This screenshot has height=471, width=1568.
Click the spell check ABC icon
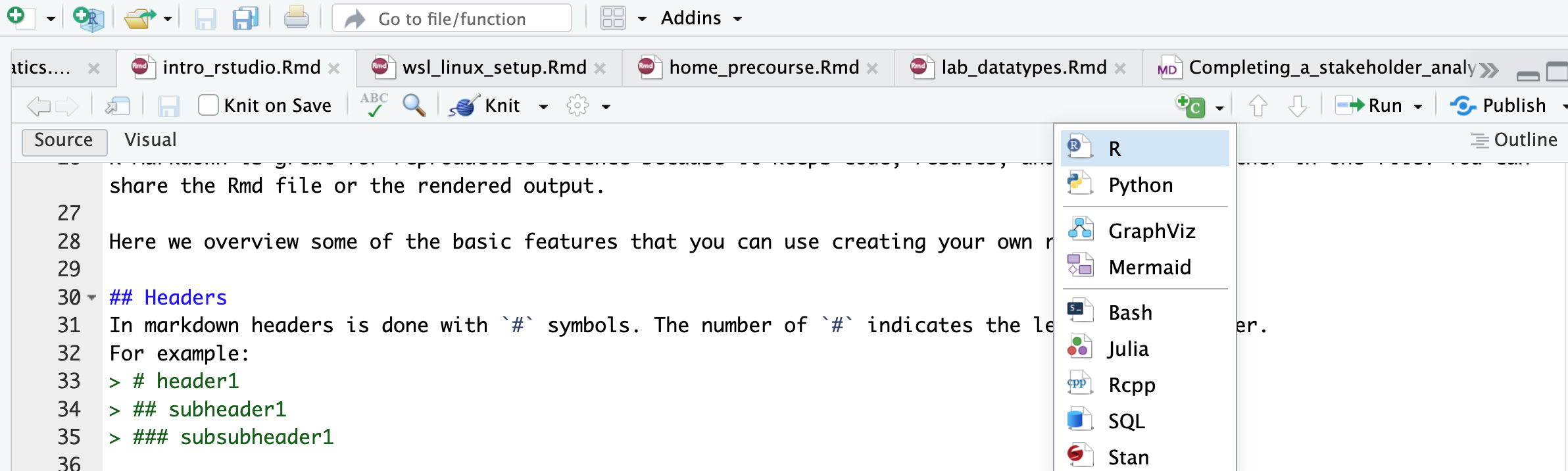[x=374, y=105]
